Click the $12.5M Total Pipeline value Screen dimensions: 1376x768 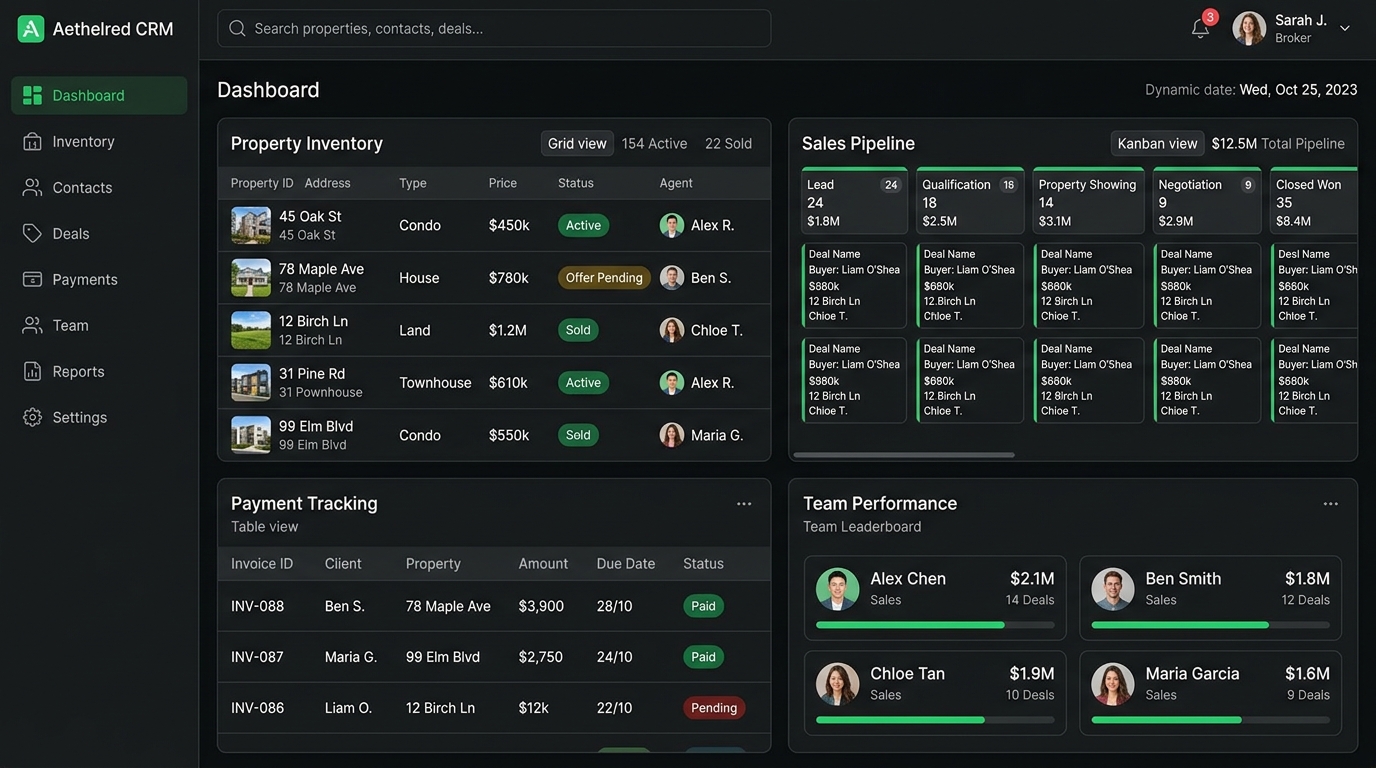1278,143
